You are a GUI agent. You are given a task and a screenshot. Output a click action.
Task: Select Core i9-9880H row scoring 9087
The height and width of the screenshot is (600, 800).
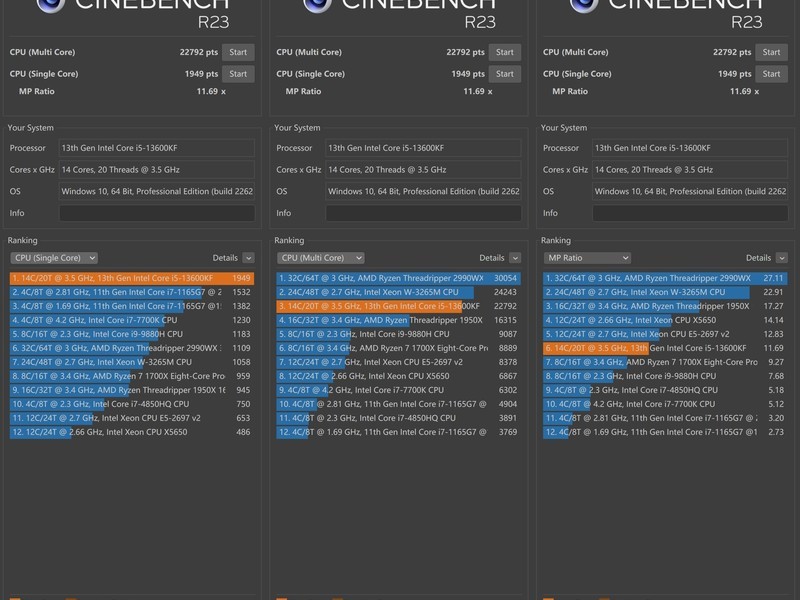click(398, 334)
